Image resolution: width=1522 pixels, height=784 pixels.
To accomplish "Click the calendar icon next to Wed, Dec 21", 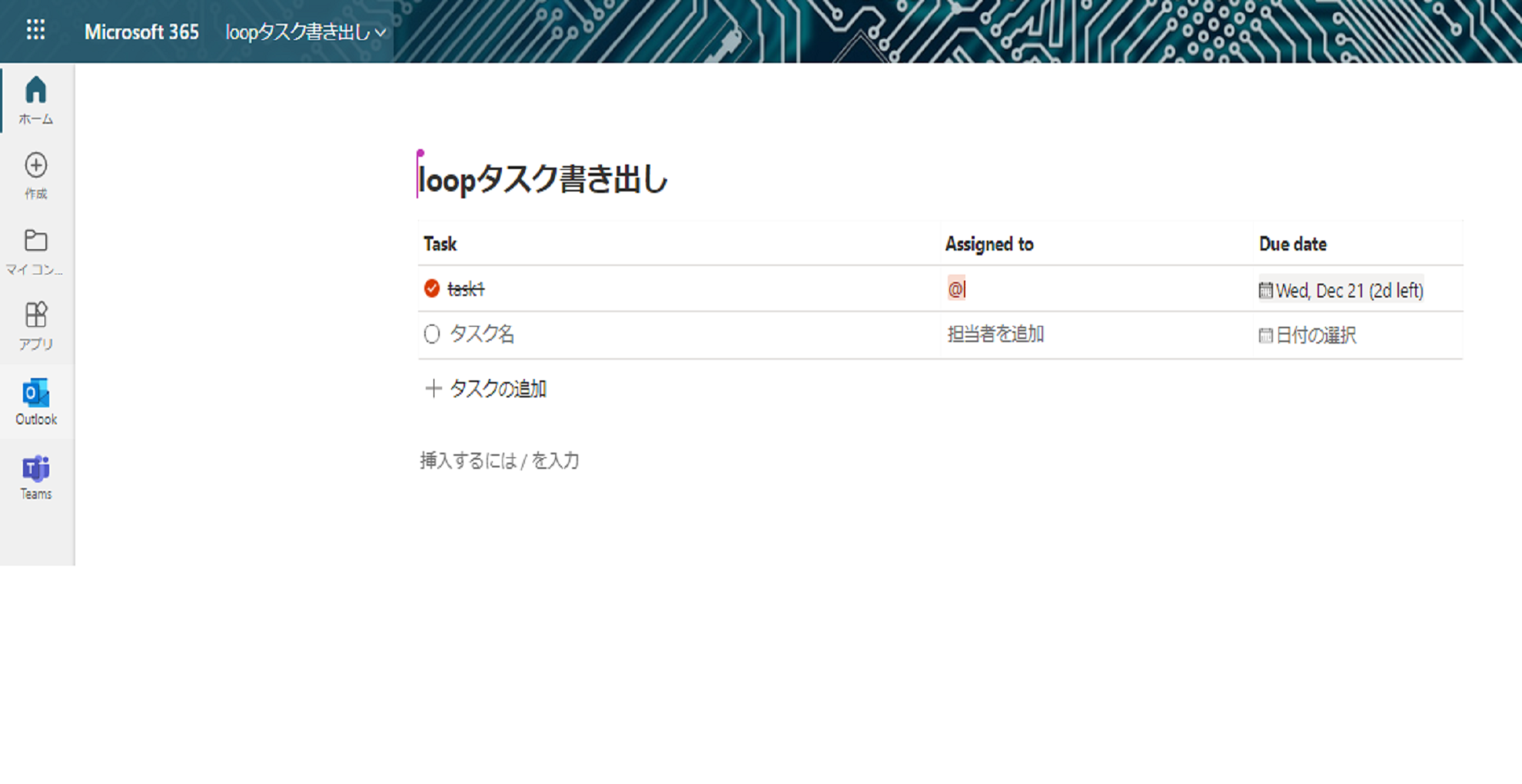I will click(1265, 290).
